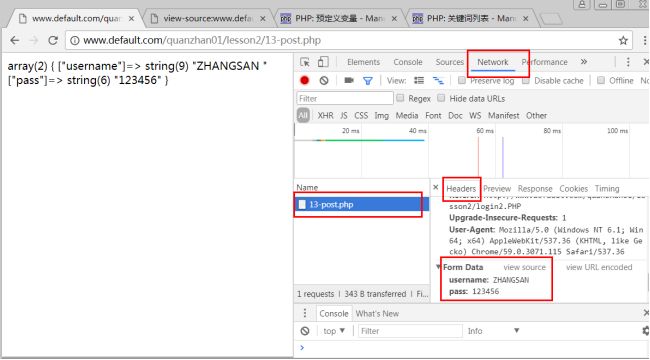
Task: Tick the Offline checkbox
Action: tap(601, 80)
